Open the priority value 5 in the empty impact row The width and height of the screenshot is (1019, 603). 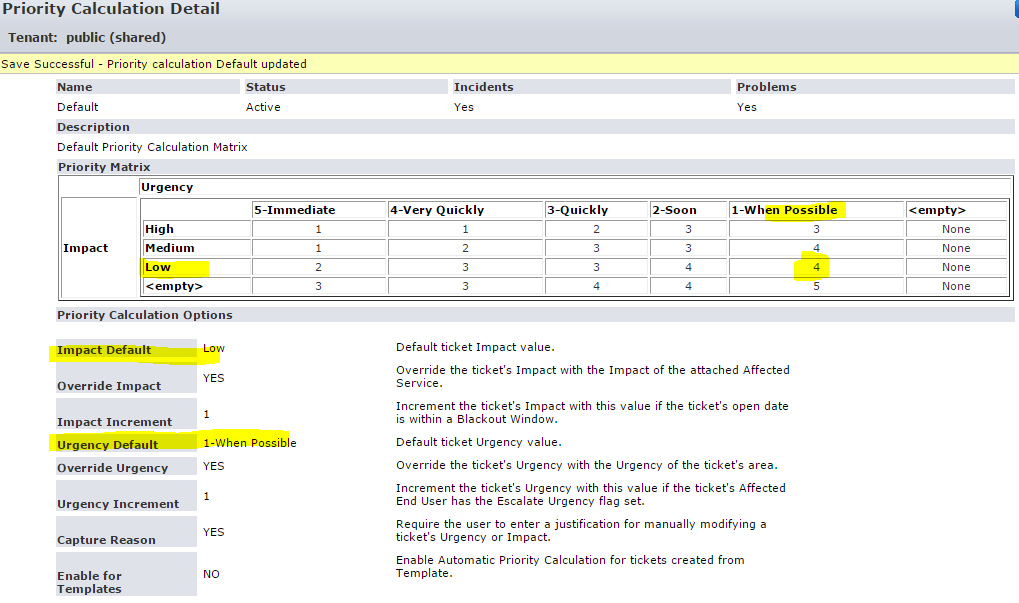(x=815, y=286)
